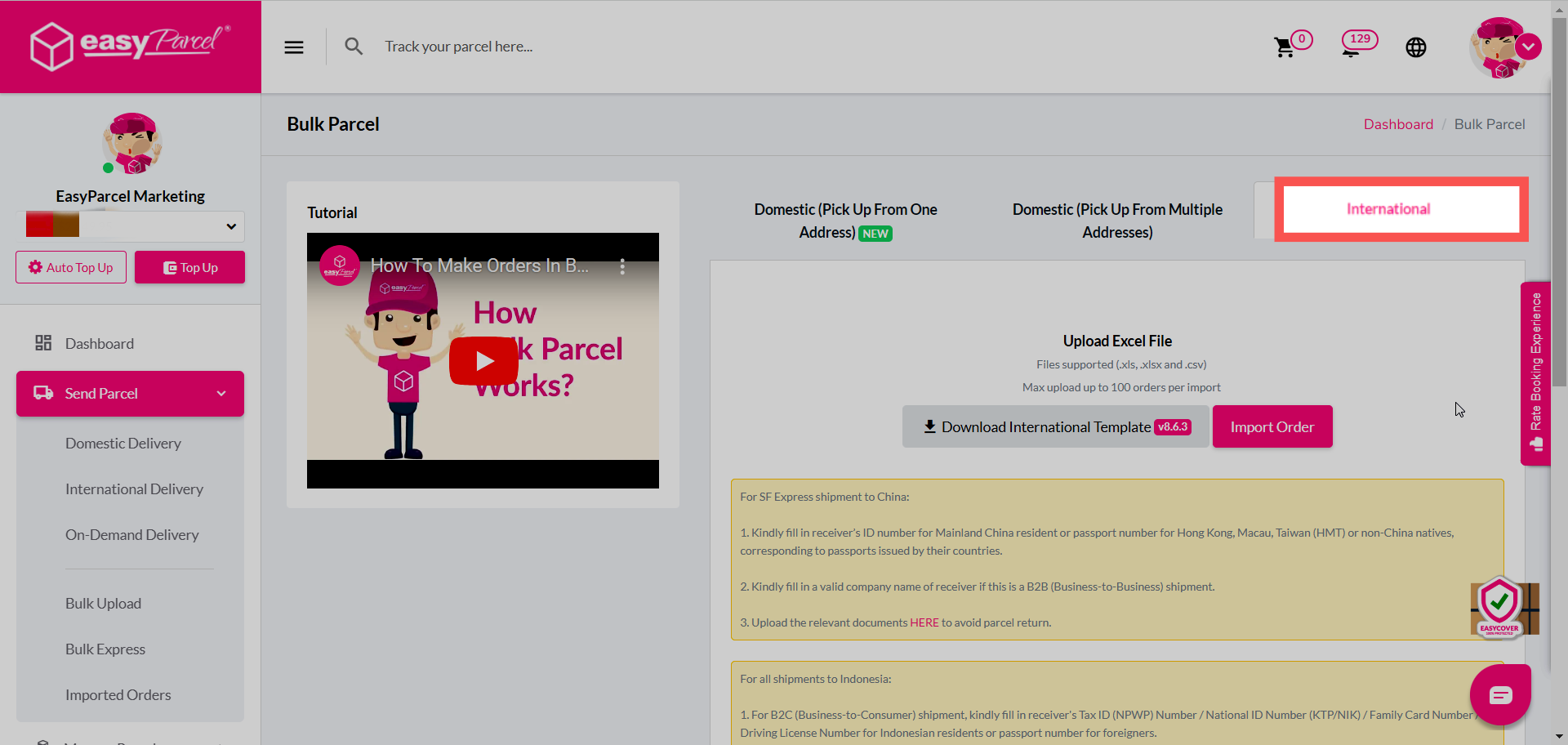The width and height of the screenshot is (1568, 745).
Task: Open the shopping cart icon
Action: tap(1285, 47)
